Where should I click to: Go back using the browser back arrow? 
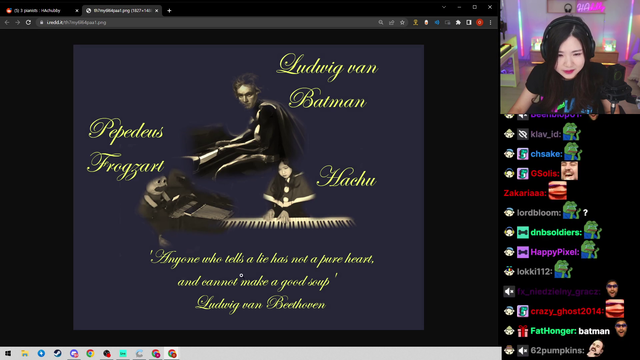point(7,22)
